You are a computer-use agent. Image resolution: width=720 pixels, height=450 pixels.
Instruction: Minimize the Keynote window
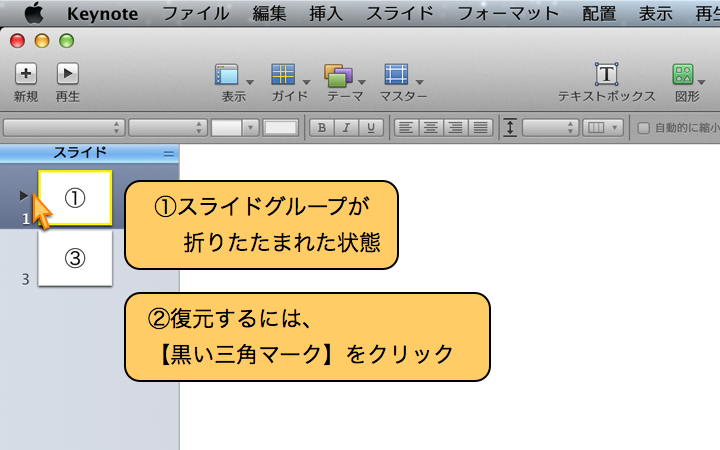point(42,41)
